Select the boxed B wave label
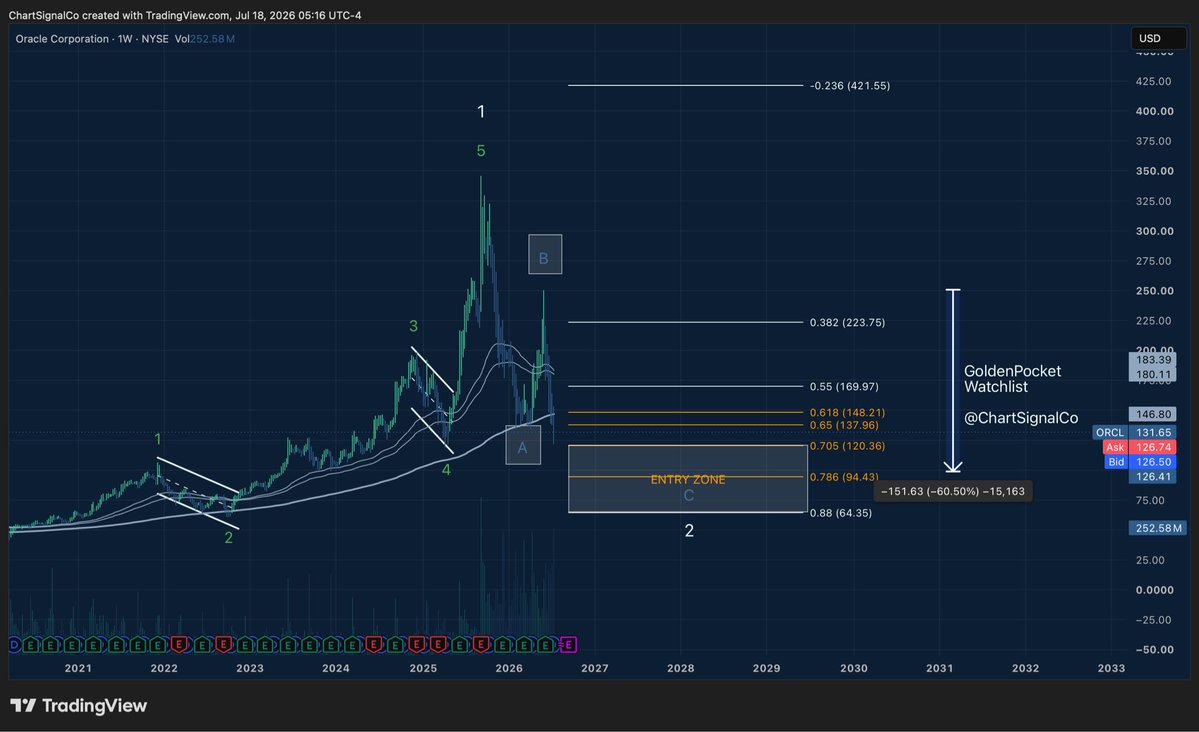Screen dimensions: 1199x732 point(544,255)
